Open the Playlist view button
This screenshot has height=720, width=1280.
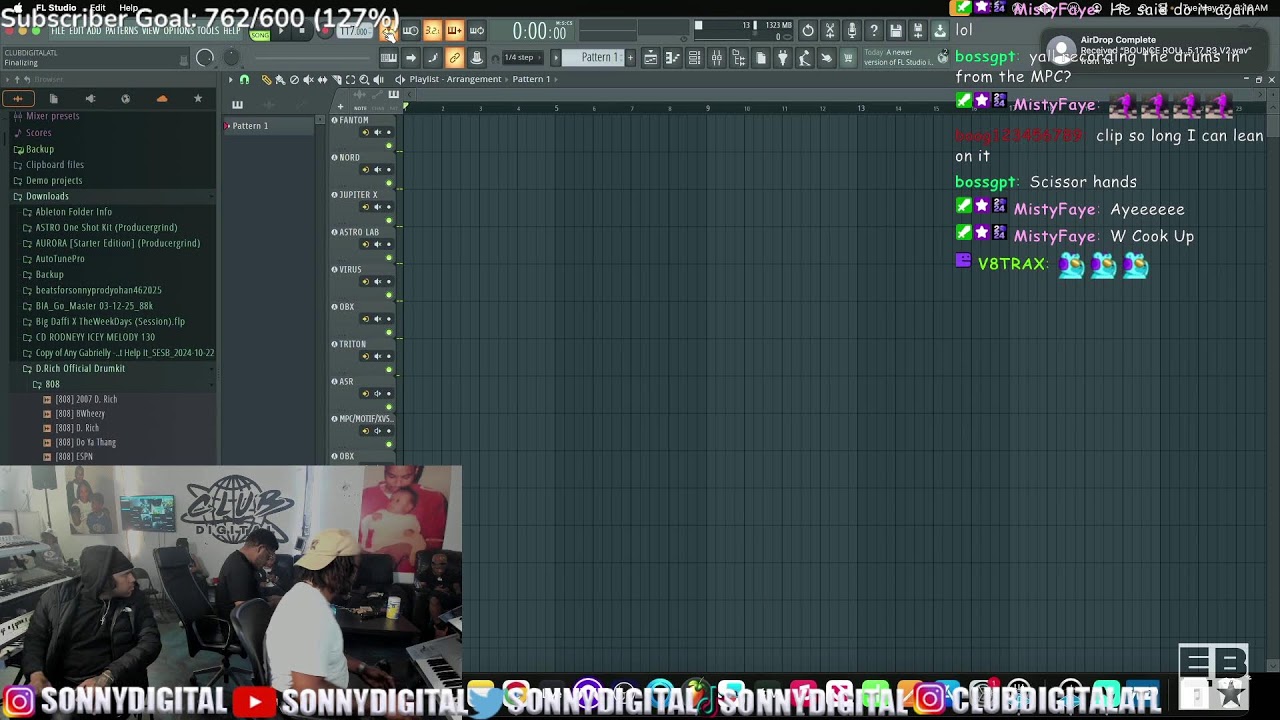[x=650, y=58]
